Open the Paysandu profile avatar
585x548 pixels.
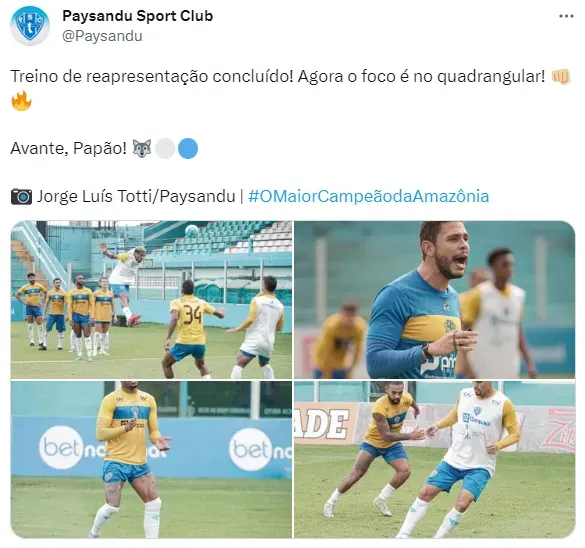(30, 26)
